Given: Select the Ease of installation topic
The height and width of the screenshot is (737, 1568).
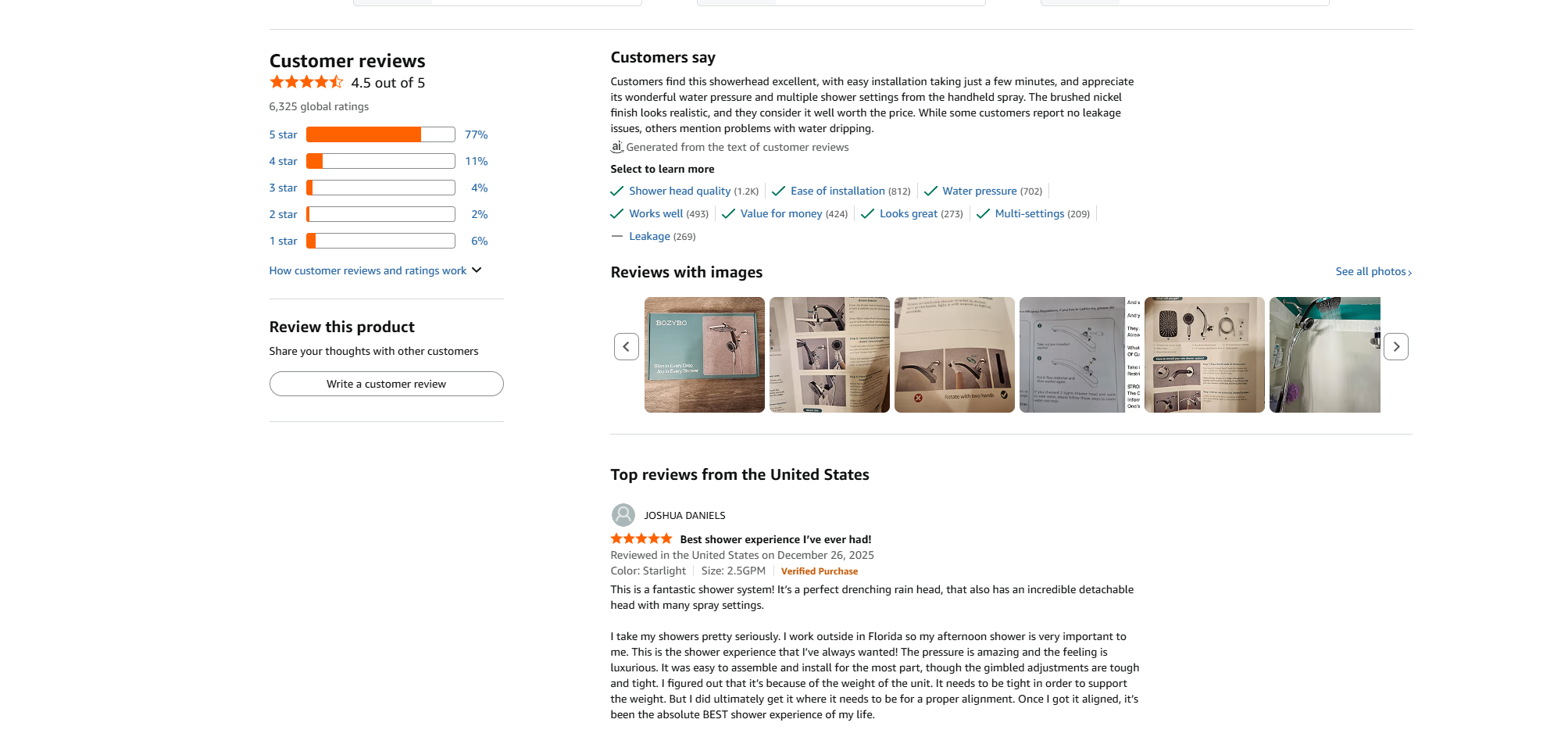Looking at the screenshot, I should coord(838,191).
